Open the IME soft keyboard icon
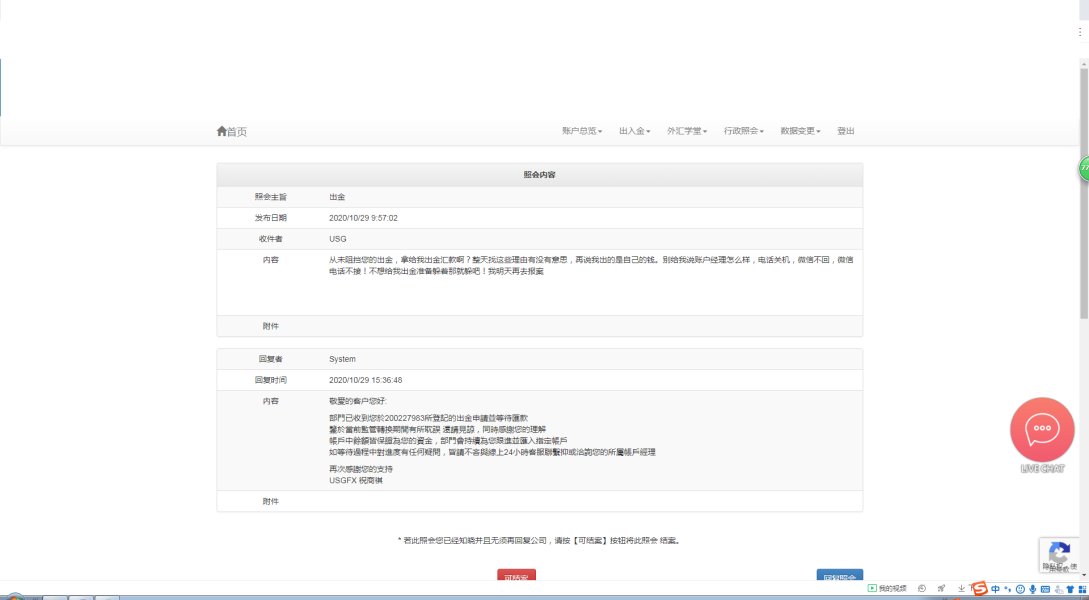1089x600 pixels. click(1045, 589)
